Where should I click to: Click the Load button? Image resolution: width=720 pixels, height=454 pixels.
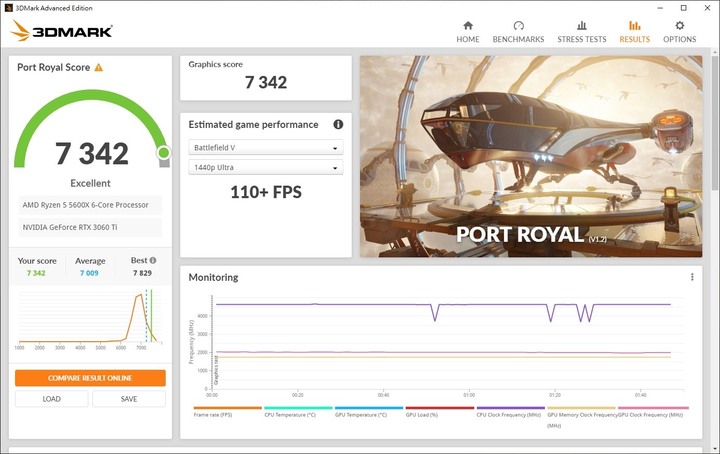coord(51,398)
